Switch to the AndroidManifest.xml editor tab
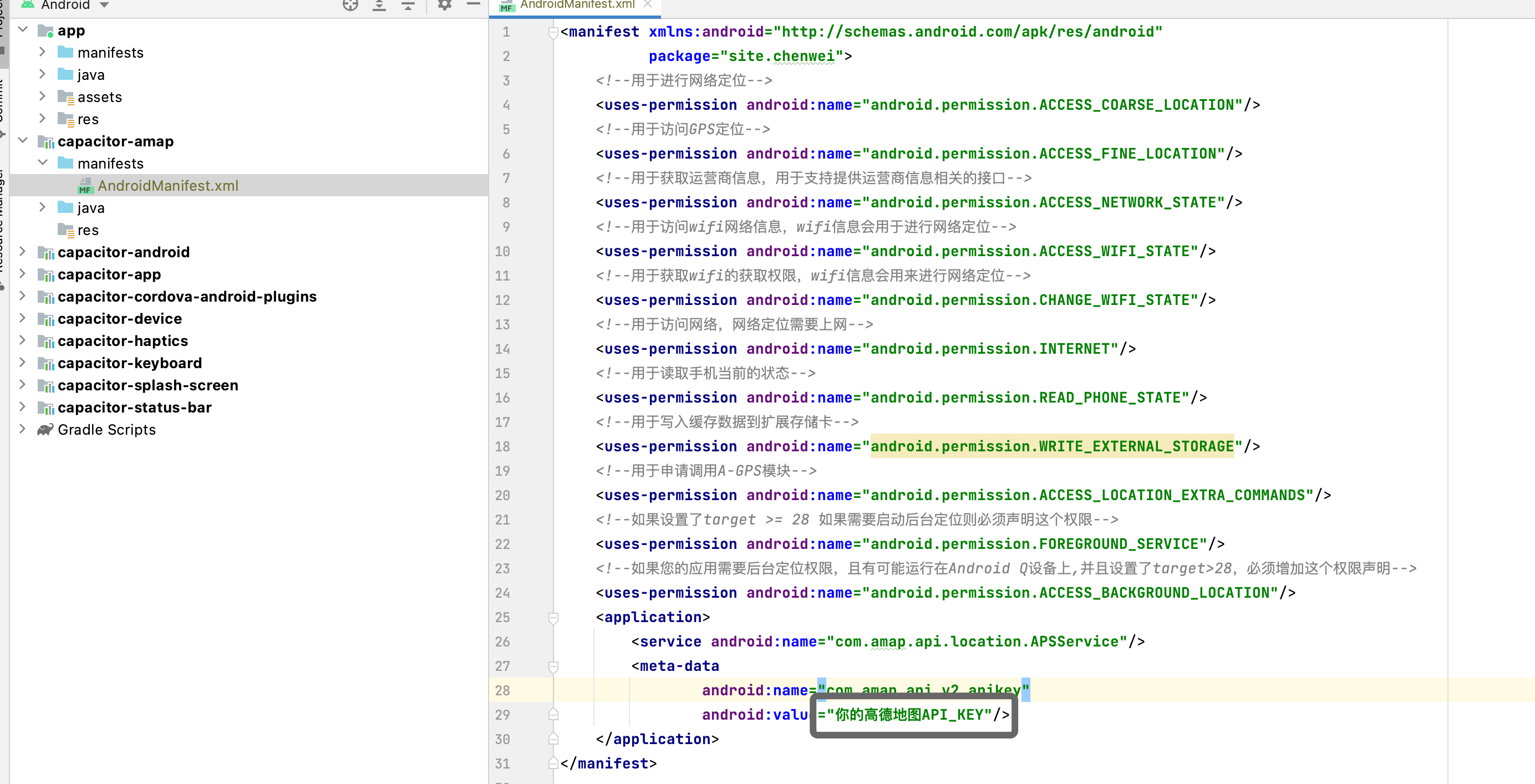This screenshot has width=1535, height=784. tap(576, 6)
